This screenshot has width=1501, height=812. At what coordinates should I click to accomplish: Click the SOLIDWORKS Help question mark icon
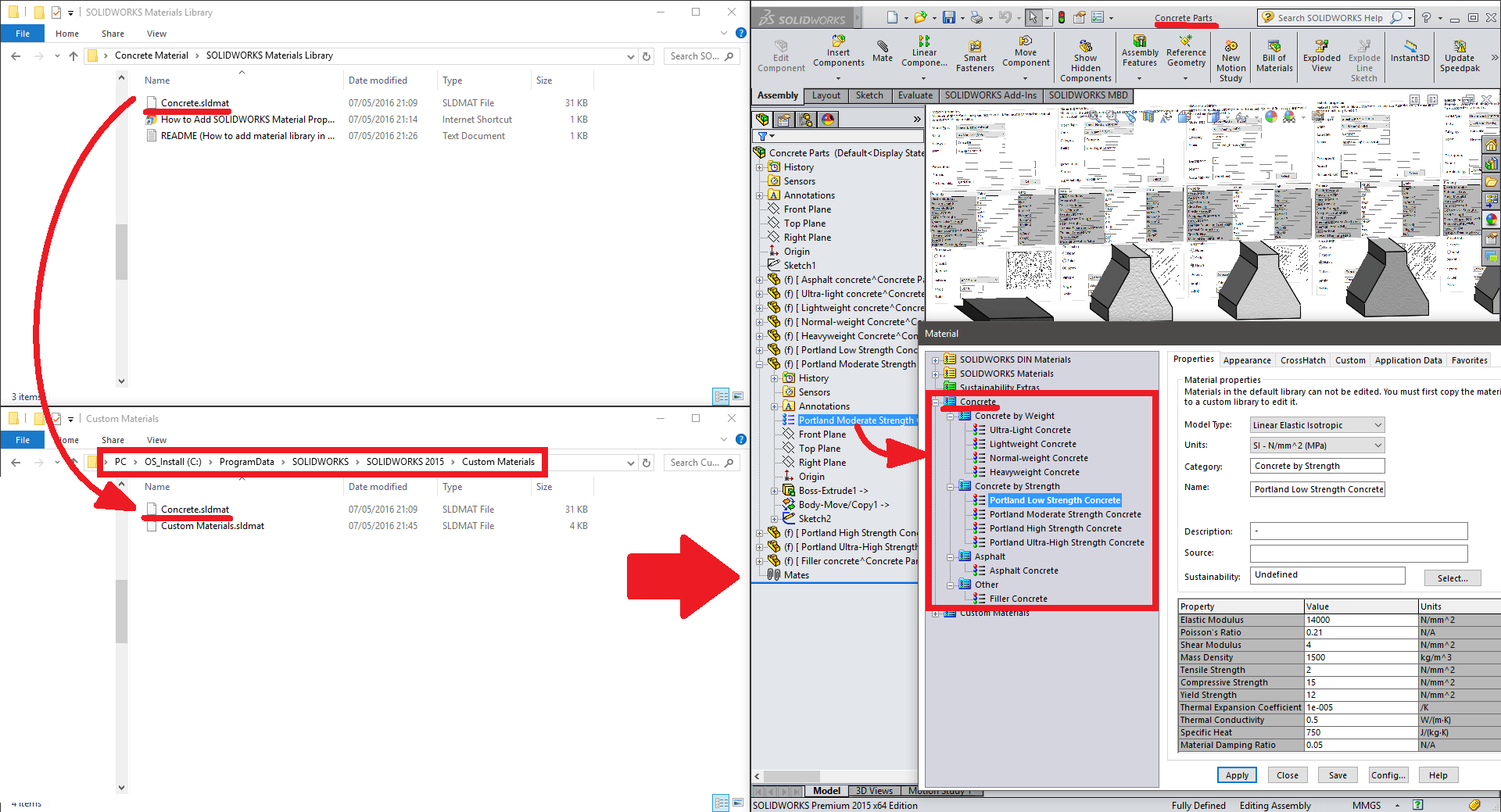1427,17
